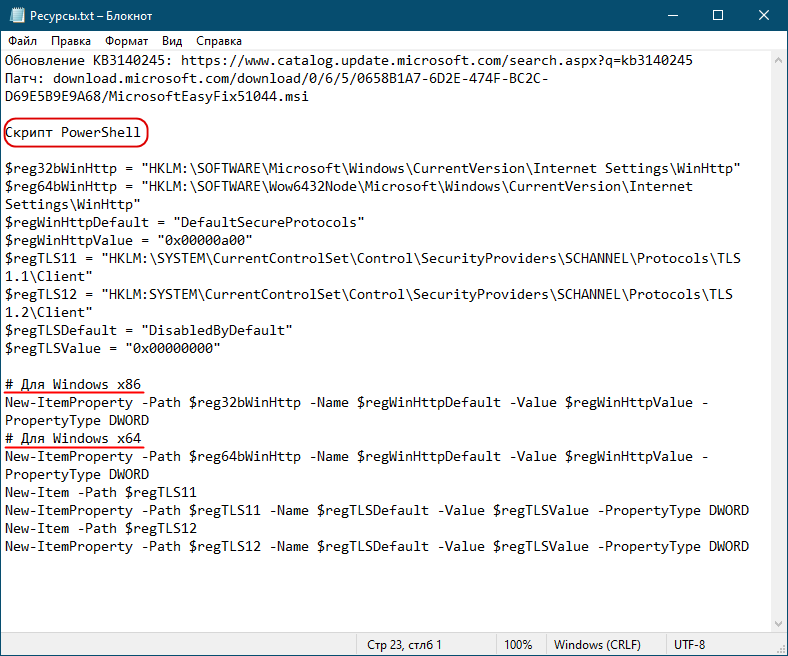Click the $reg64bWinHttp variable definition line
This screenshot has height=656, width=788.
349,186
